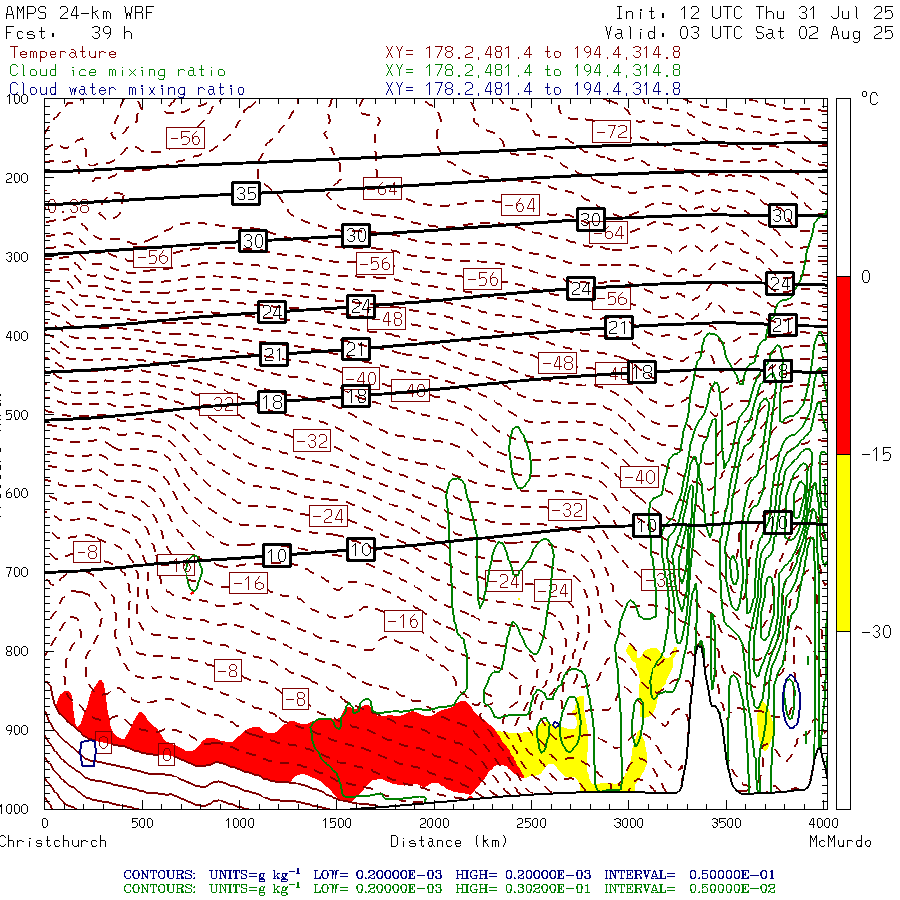Click the '900' pressure axis tick label
Viewport: 900px width, 900px height.
point(17,730)
